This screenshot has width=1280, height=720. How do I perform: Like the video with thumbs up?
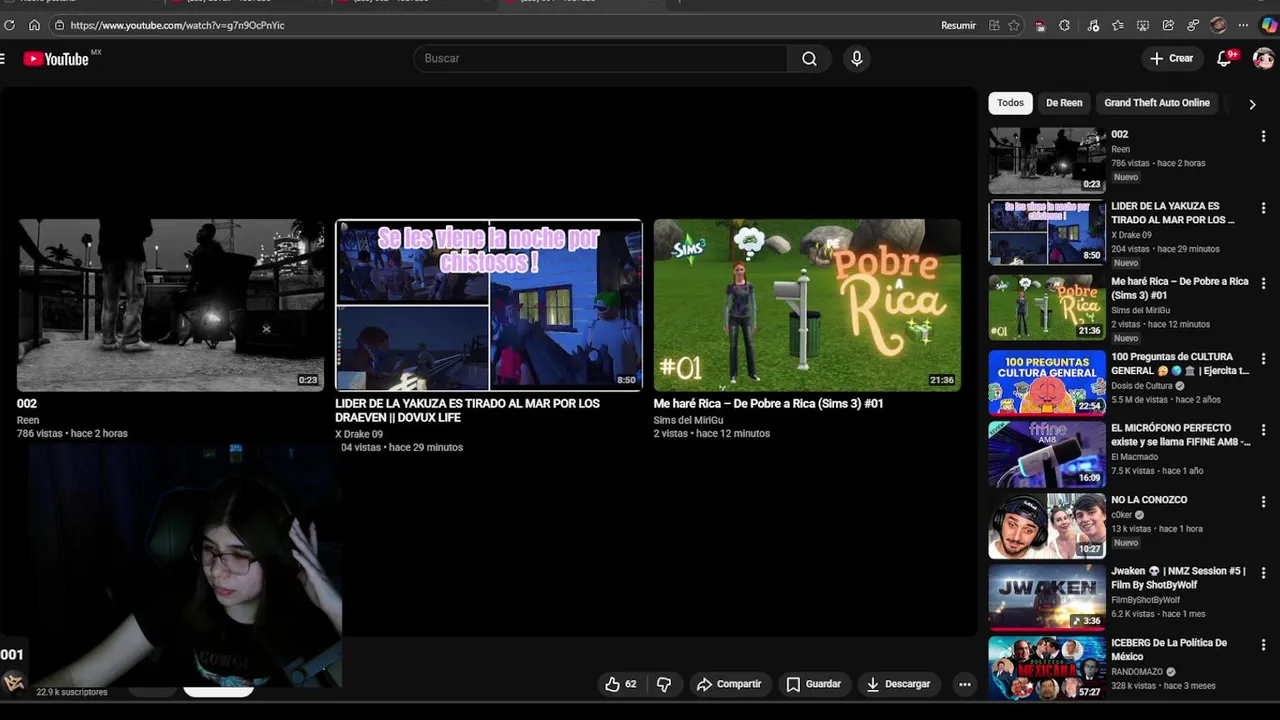[620, 684]
